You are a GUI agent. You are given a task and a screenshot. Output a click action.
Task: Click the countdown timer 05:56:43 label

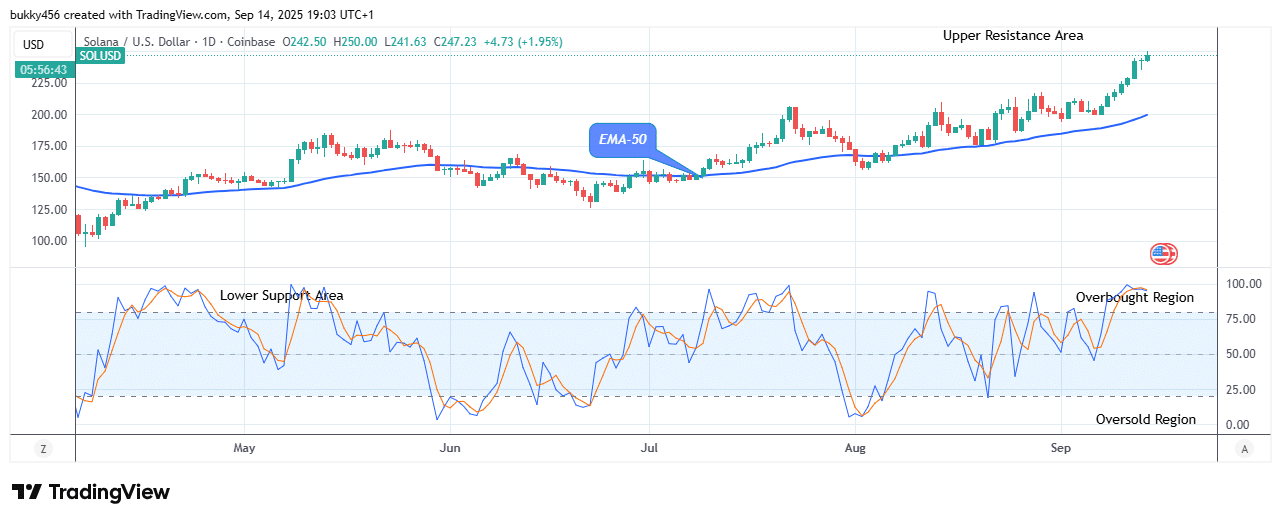click(43, 70)
